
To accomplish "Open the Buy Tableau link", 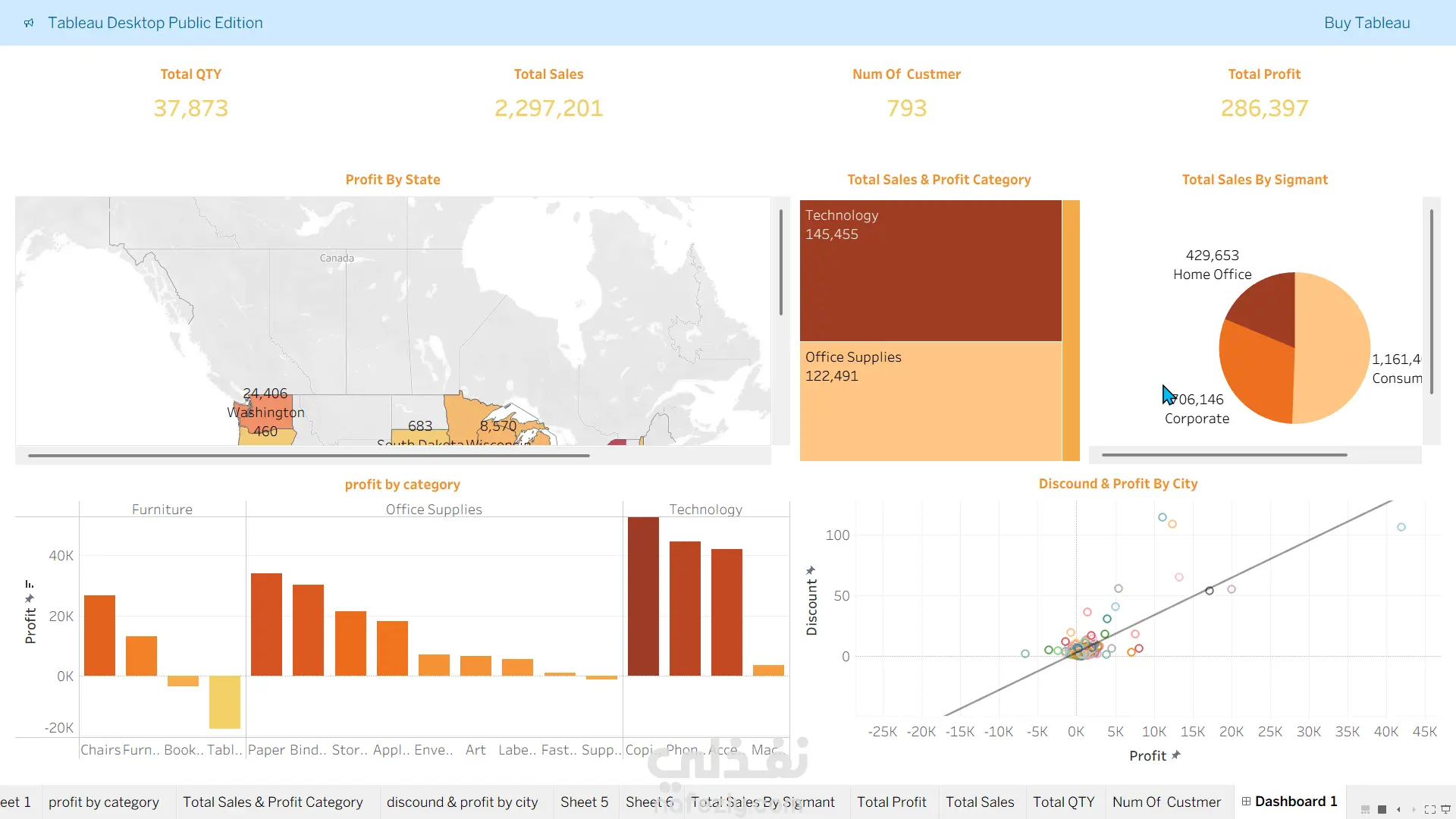I will tap(1367, 23).
